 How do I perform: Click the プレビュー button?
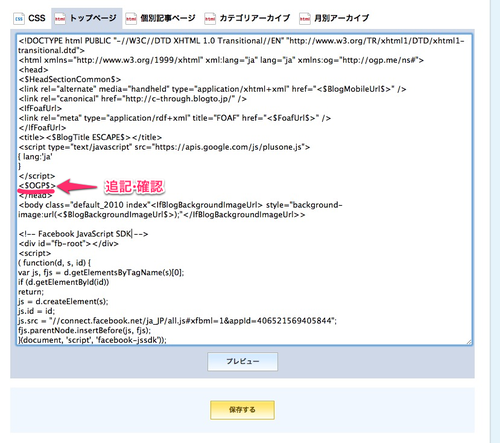[x=242, y=362]
